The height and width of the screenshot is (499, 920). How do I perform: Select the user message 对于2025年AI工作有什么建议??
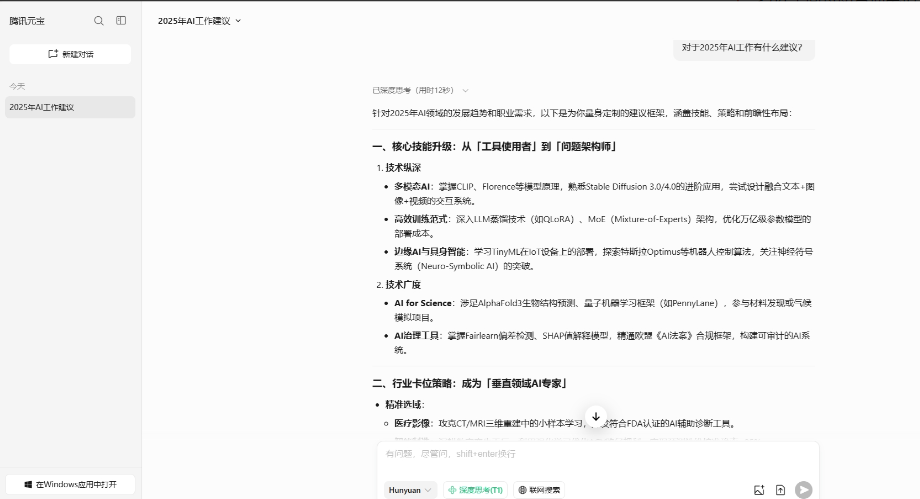[743, 48]
